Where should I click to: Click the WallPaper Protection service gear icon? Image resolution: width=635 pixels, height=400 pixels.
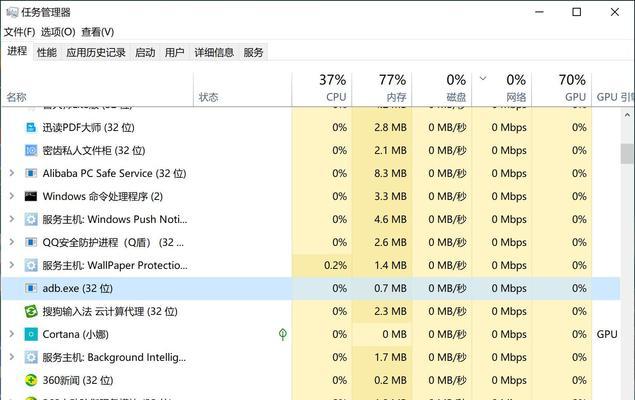point(31,266)
